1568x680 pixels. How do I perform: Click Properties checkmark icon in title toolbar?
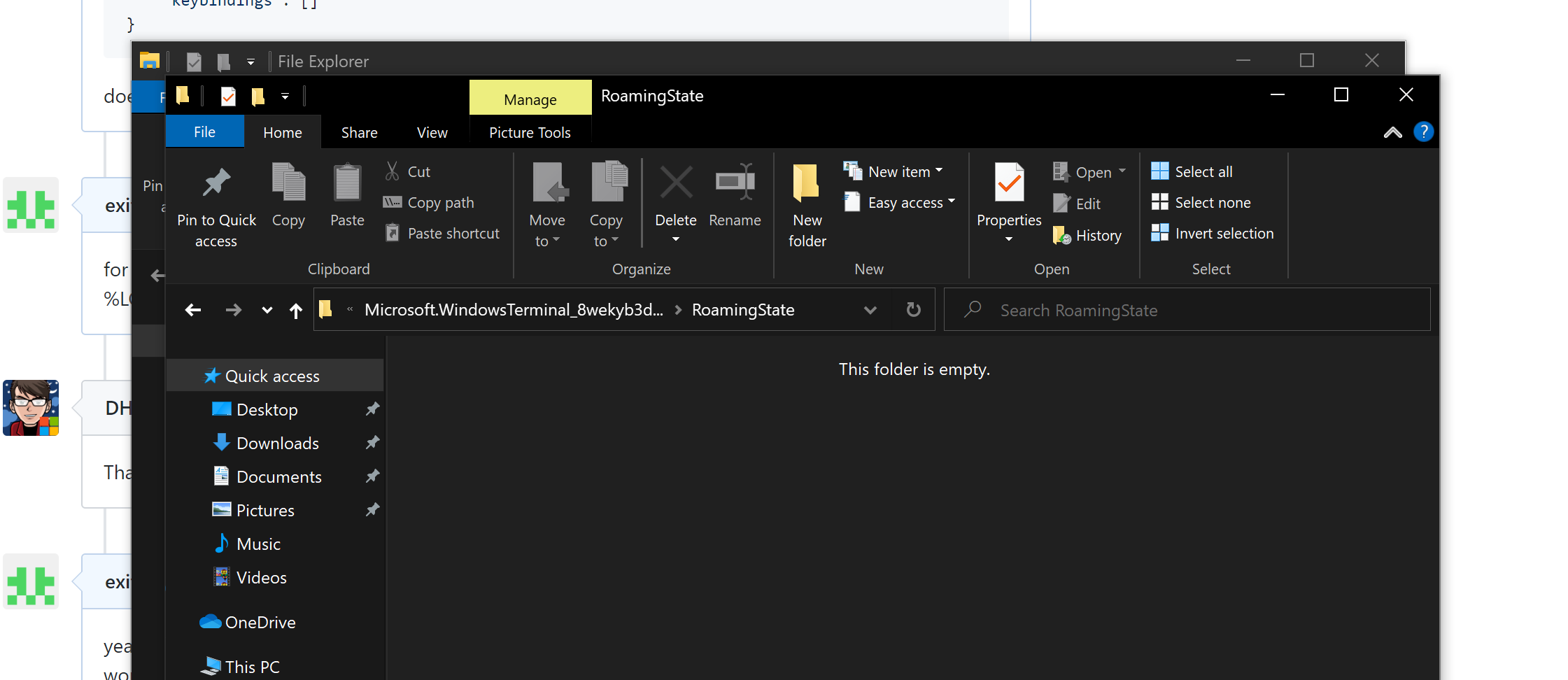pos(228,96)
